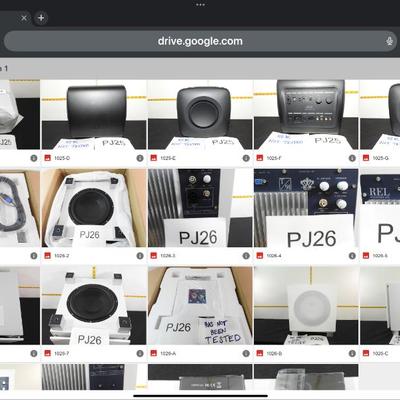Screen dimensions: 400x400
Task: Select the file name '1026-4'
Action: point(274,256)
